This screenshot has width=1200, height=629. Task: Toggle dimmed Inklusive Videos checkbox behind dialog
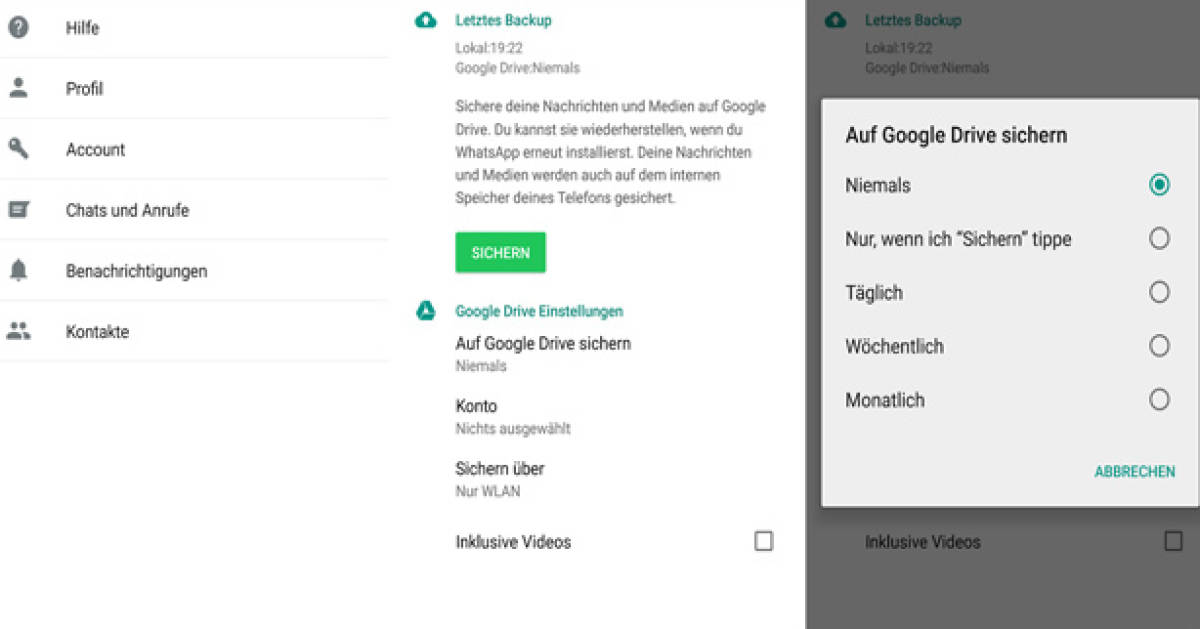pos(1174,541)
